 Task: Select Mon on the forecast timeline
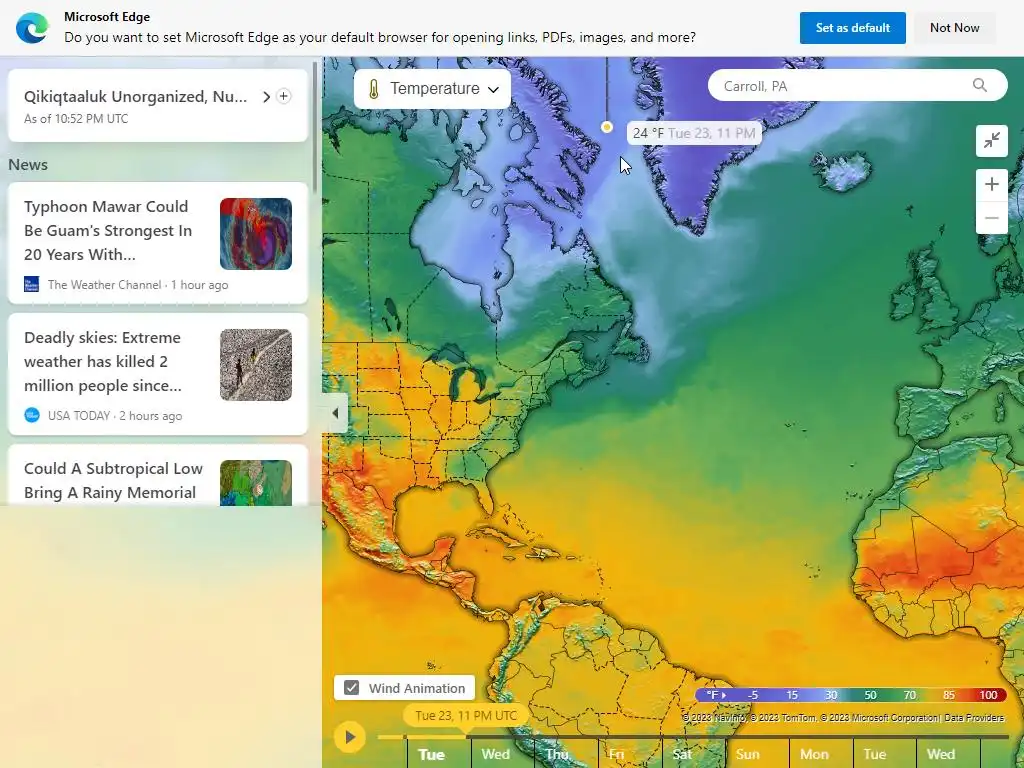tap(814, 754)
